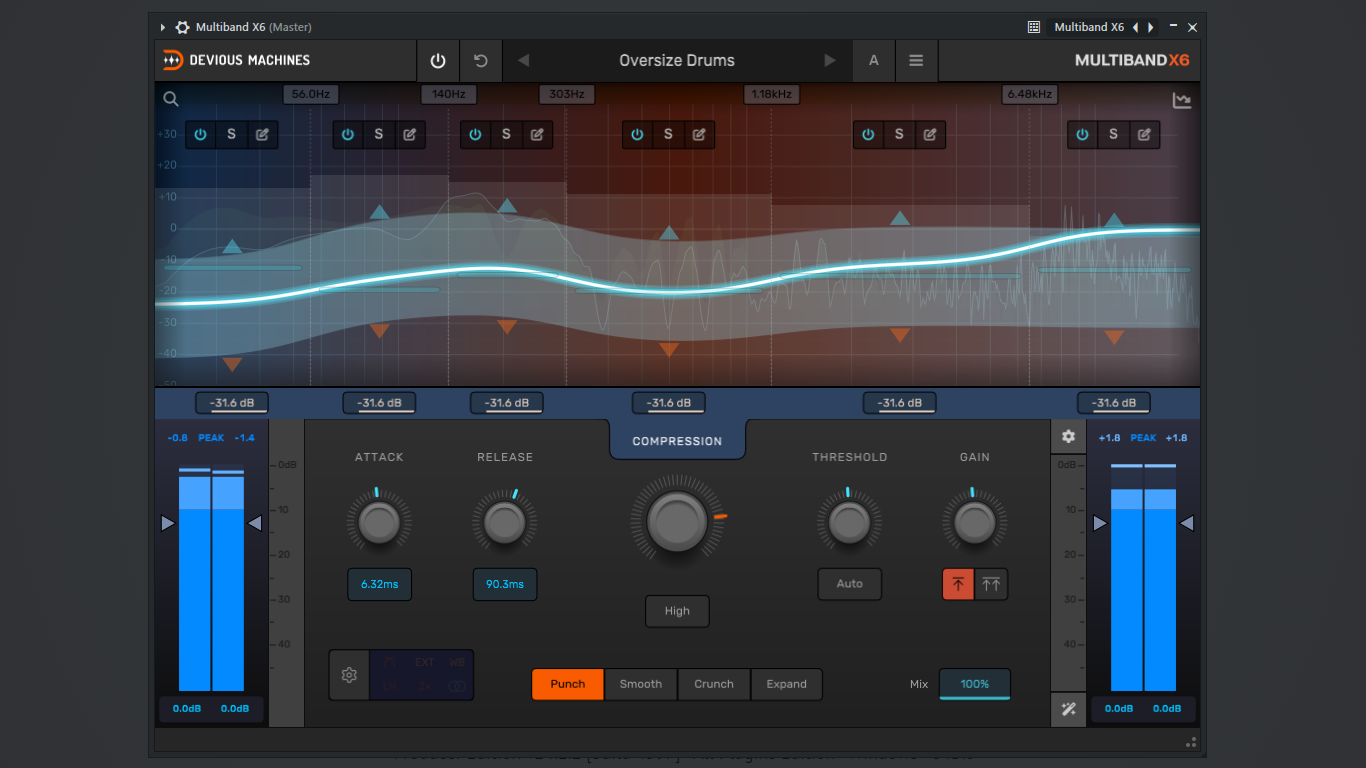Toggle power for the band between 140Hz and 303Hz
This screenshot has width=1366, height=768.
(x=475, y=135)
